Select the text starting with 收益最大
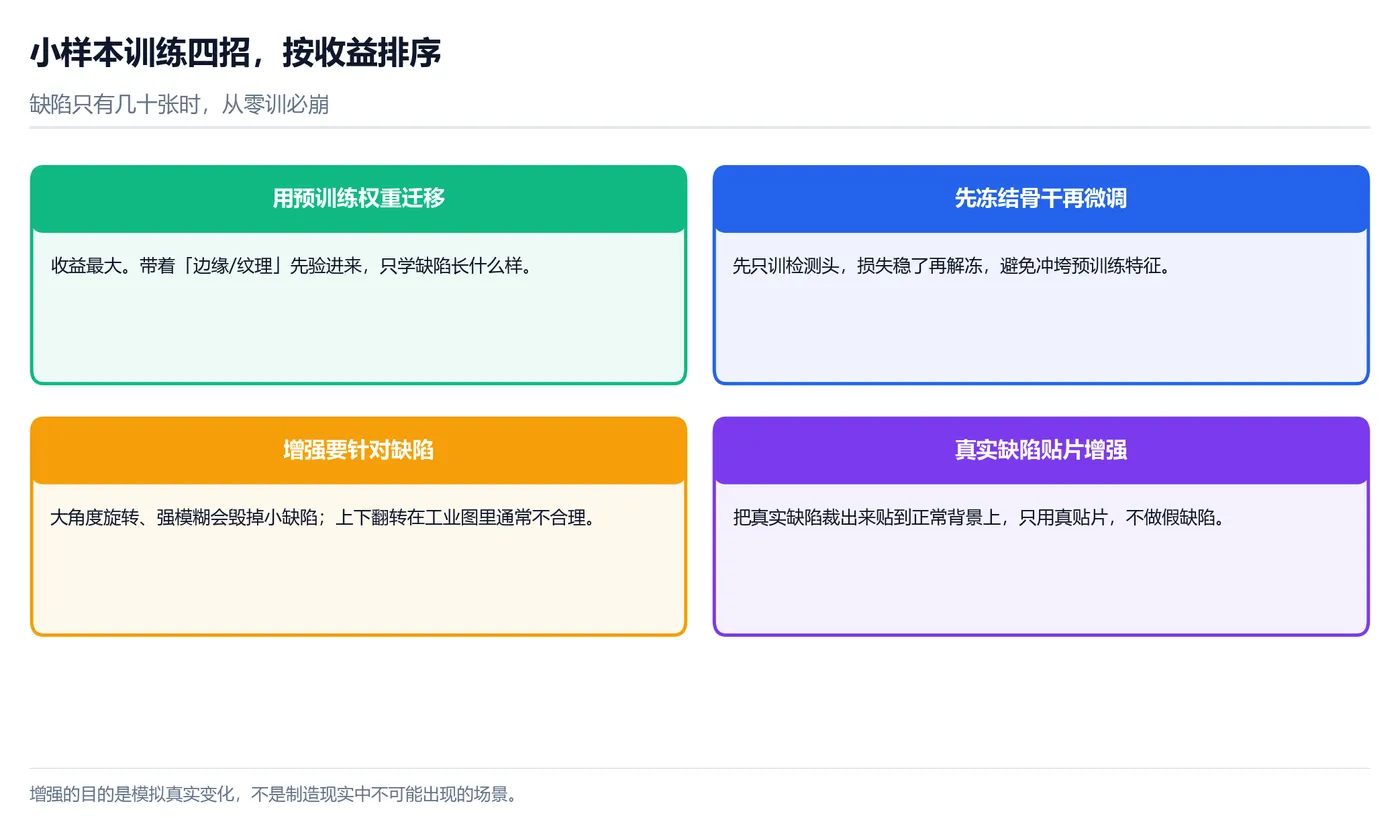Screen dimensions: 1400x818 click(292, 266)
